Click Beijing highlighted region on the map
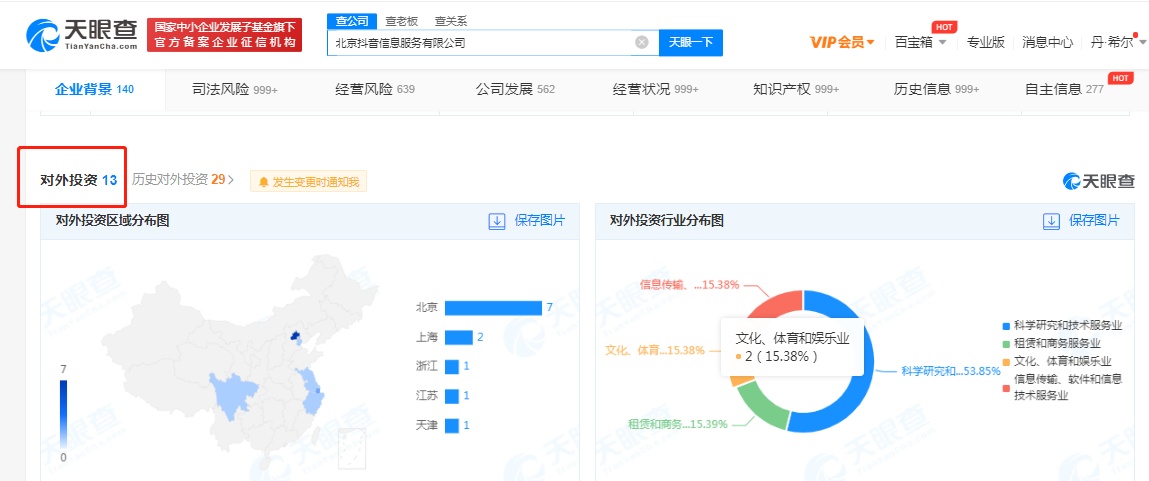 (295, 336)
